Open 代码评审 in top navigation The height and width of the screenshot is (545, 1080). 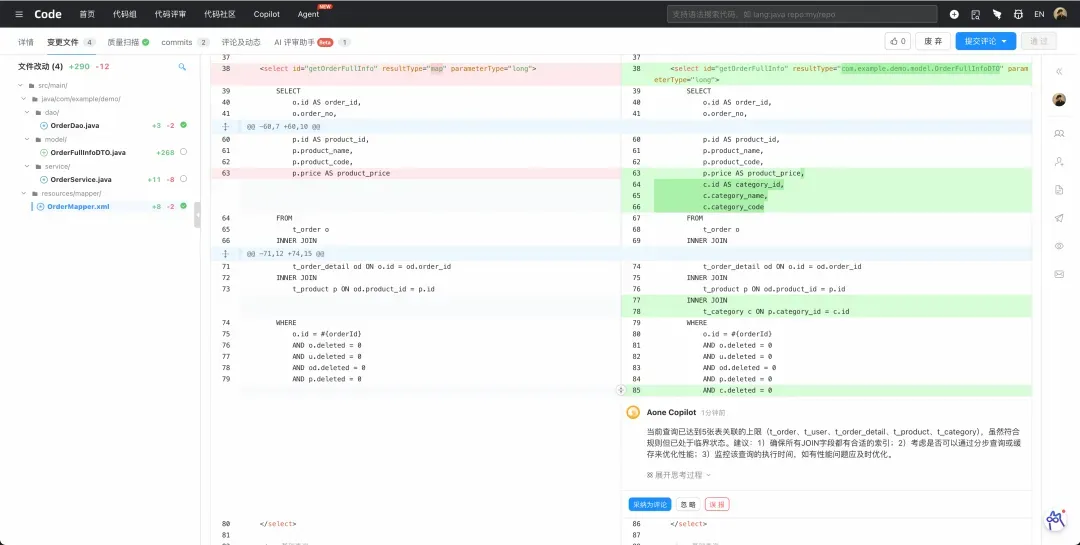[x=170, y=14]
